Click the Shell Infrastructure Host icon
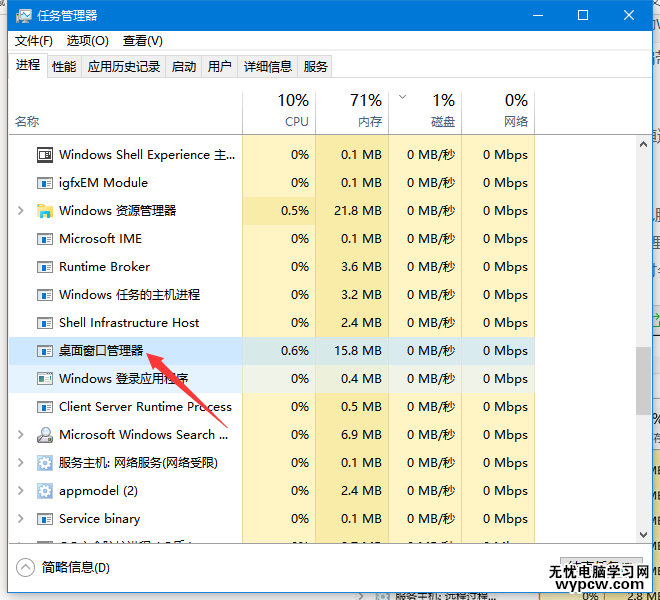This screenshot has height=600, width=660. pos(45,323)
